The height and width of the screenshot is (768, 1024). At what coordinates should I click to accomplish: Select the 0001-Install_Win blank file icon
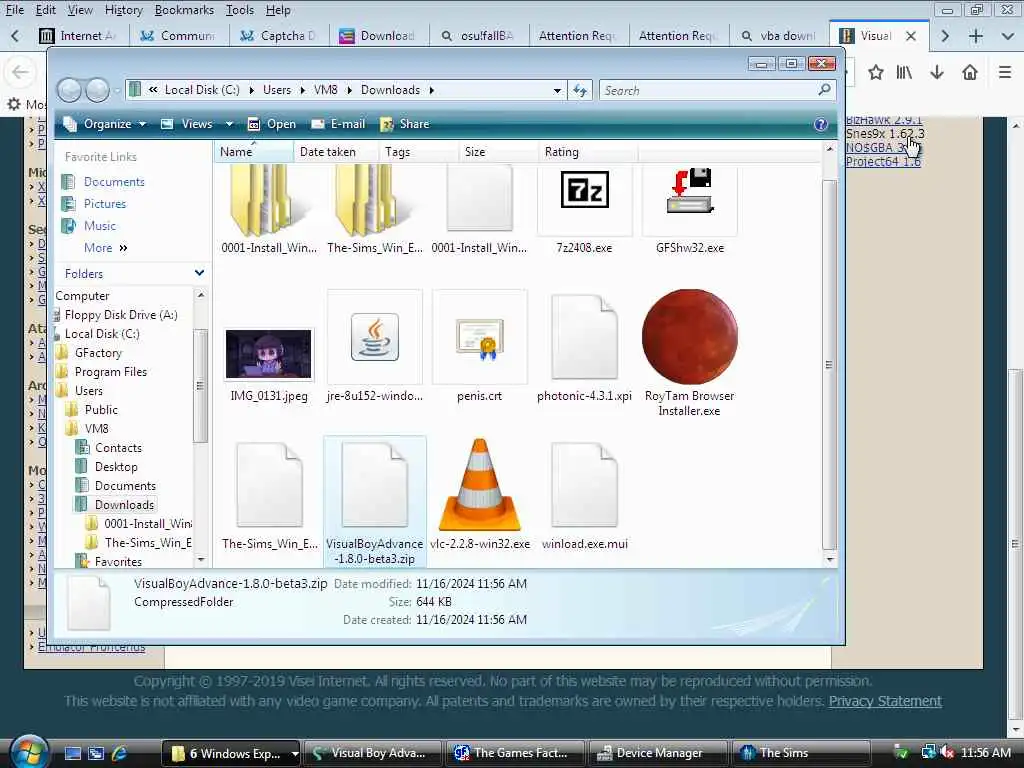pos(479,198)
